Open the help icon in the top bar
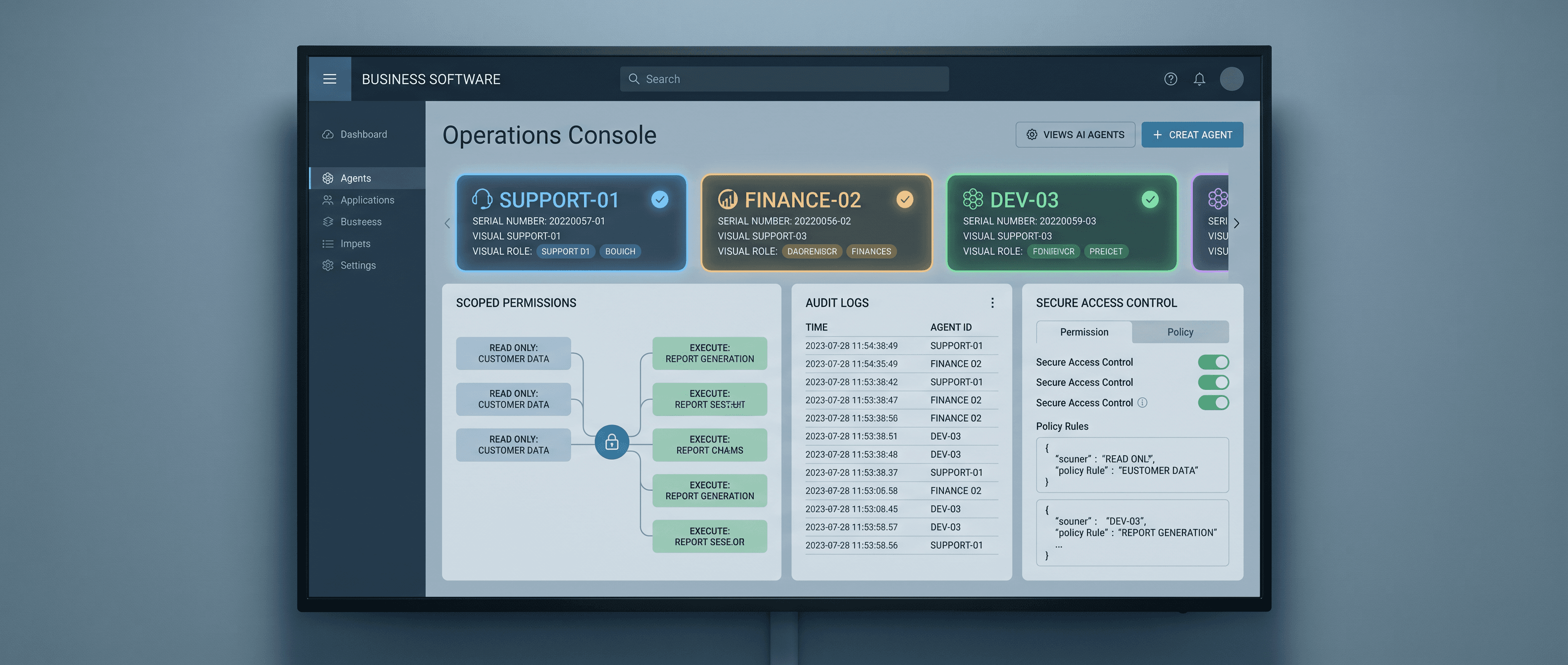Image resolution: width=1568 pixels, height=665 pixels. point(1171,79)
